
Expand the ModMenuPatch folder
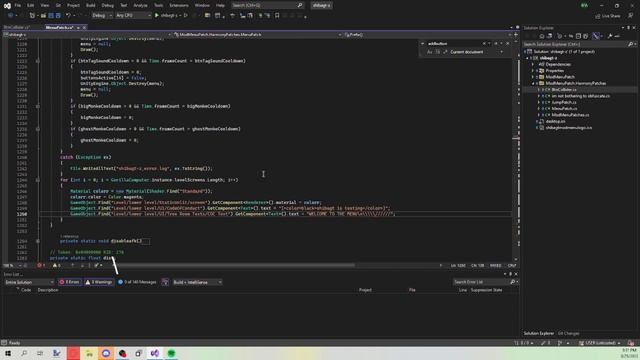533,77
